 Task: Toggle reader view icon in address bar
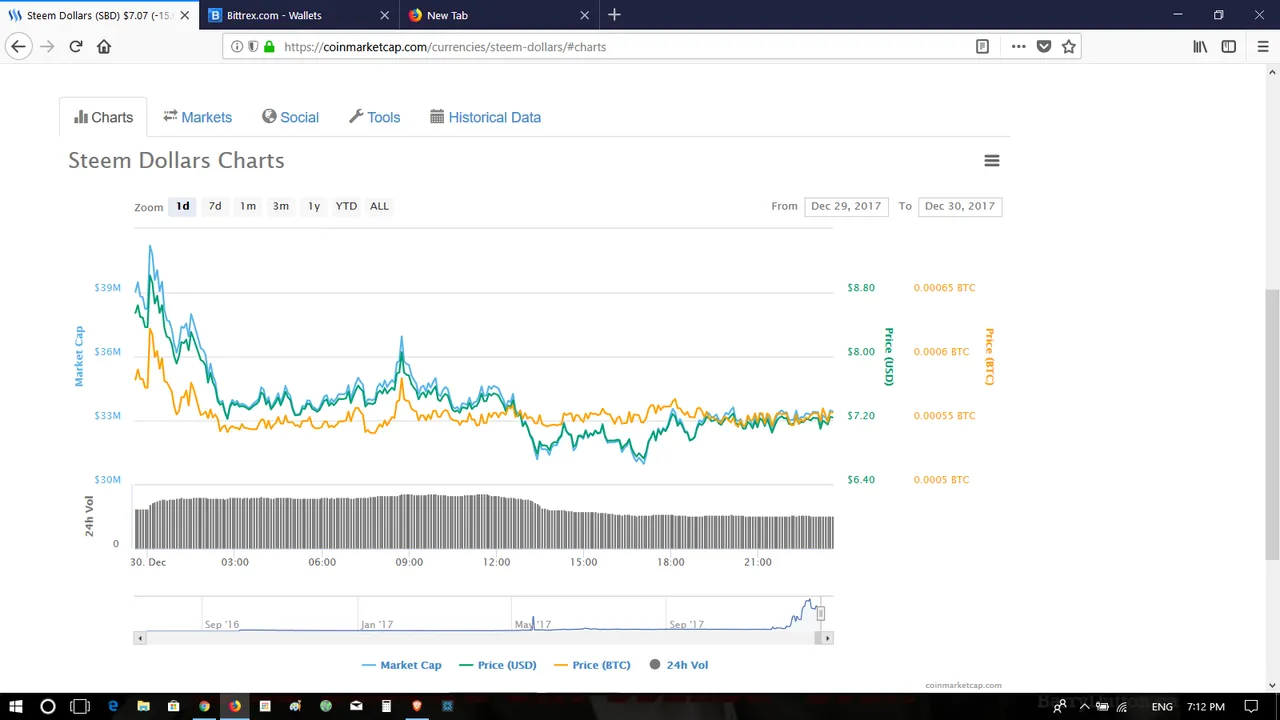tap(982, 46)
